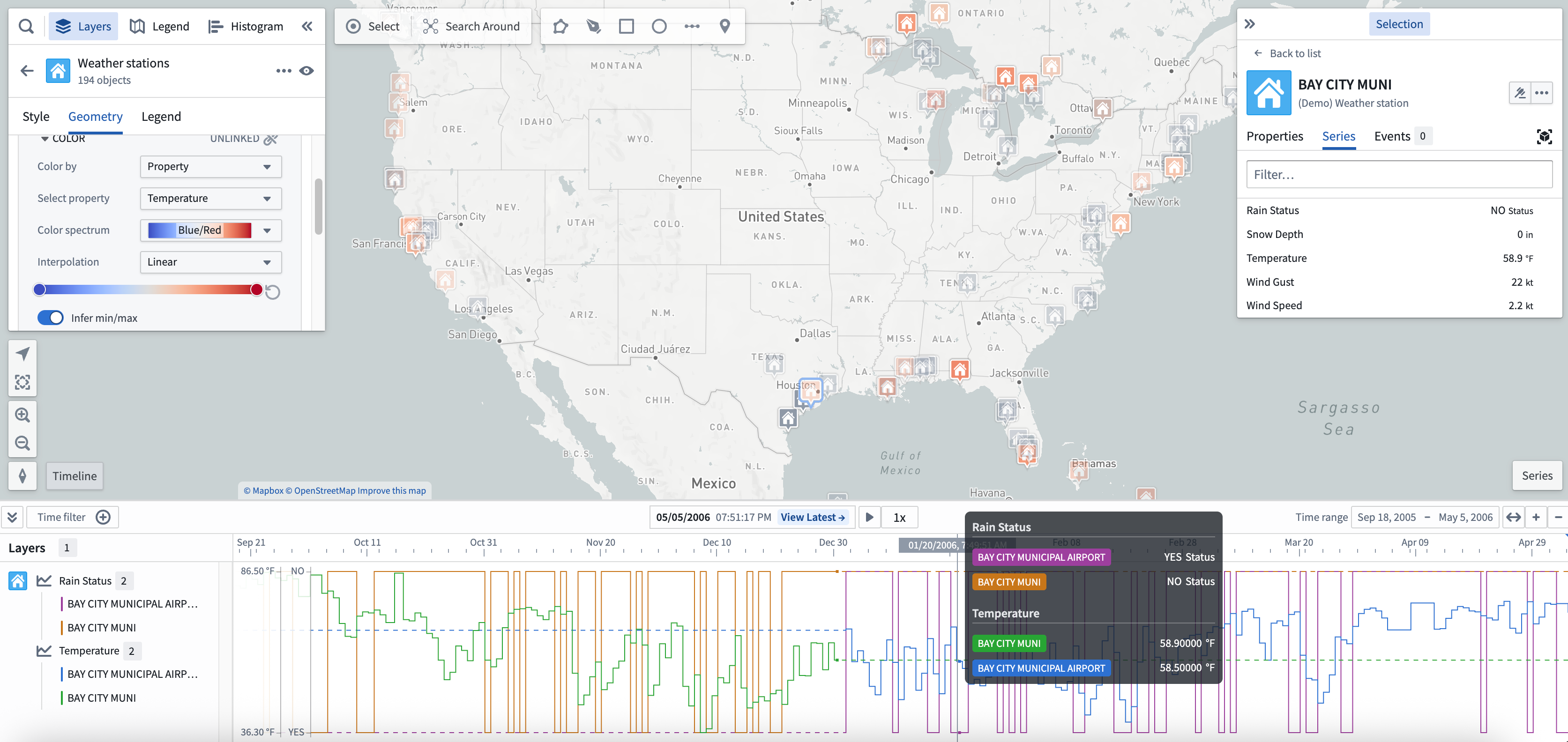The width and height of the screenshot is (1568, 742).
Task: Reset the color spectrum range
Action: (273, 292)
